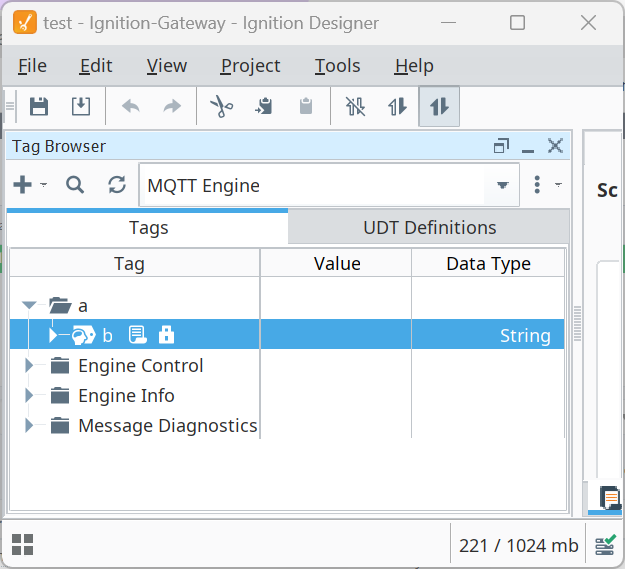Click the Update project download icon
Image resolution: width=625 pixels, height=569 pixels.
pos(81,106)
